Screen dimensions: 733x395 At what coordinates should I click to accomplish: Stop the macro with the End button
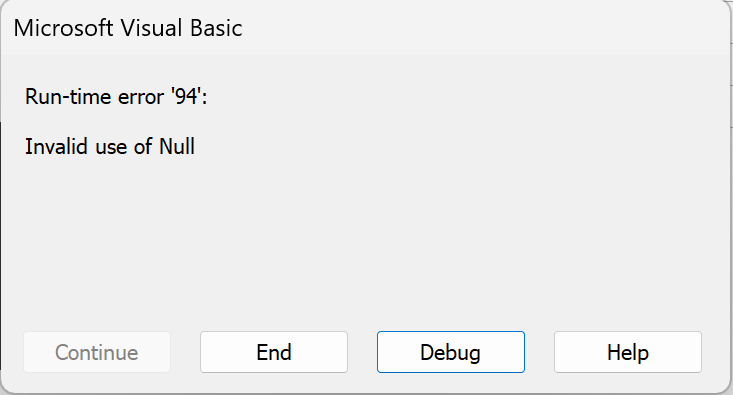274,352
